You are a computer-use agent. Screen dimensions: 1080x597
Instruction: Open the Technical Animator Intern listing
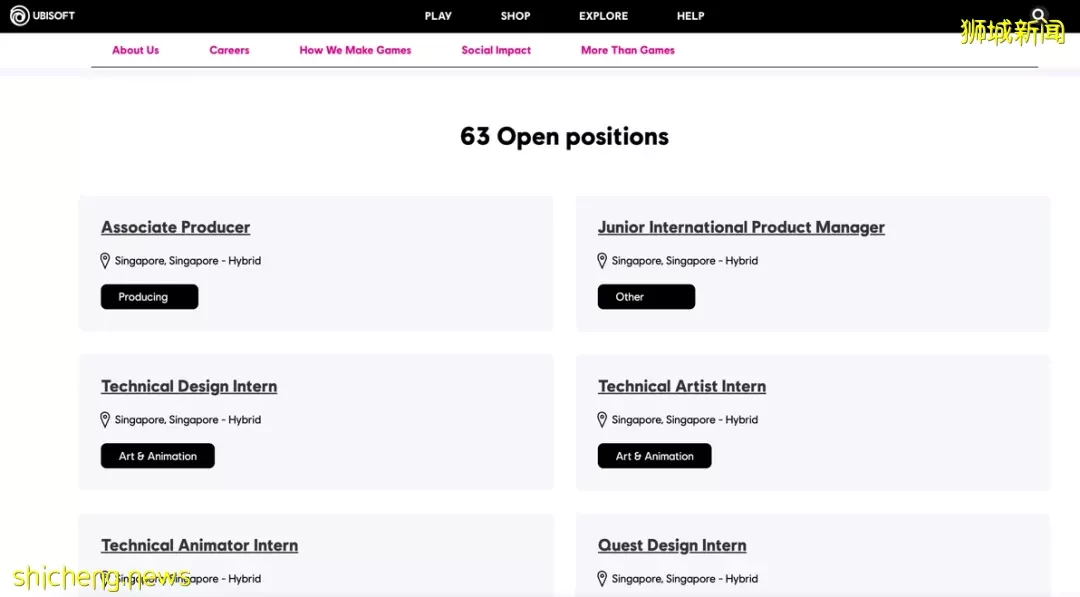(200, 545)
